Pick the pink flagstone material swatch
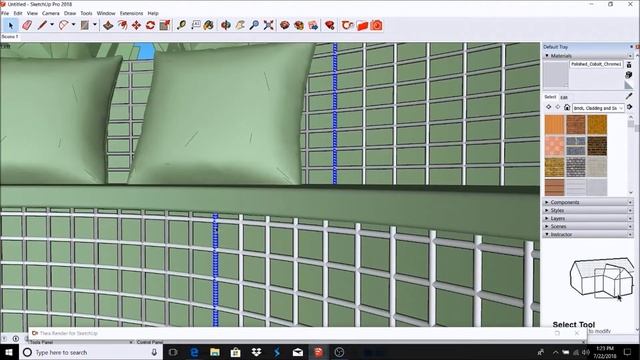Viewport: 640px width, 360px height. (554, 146)
